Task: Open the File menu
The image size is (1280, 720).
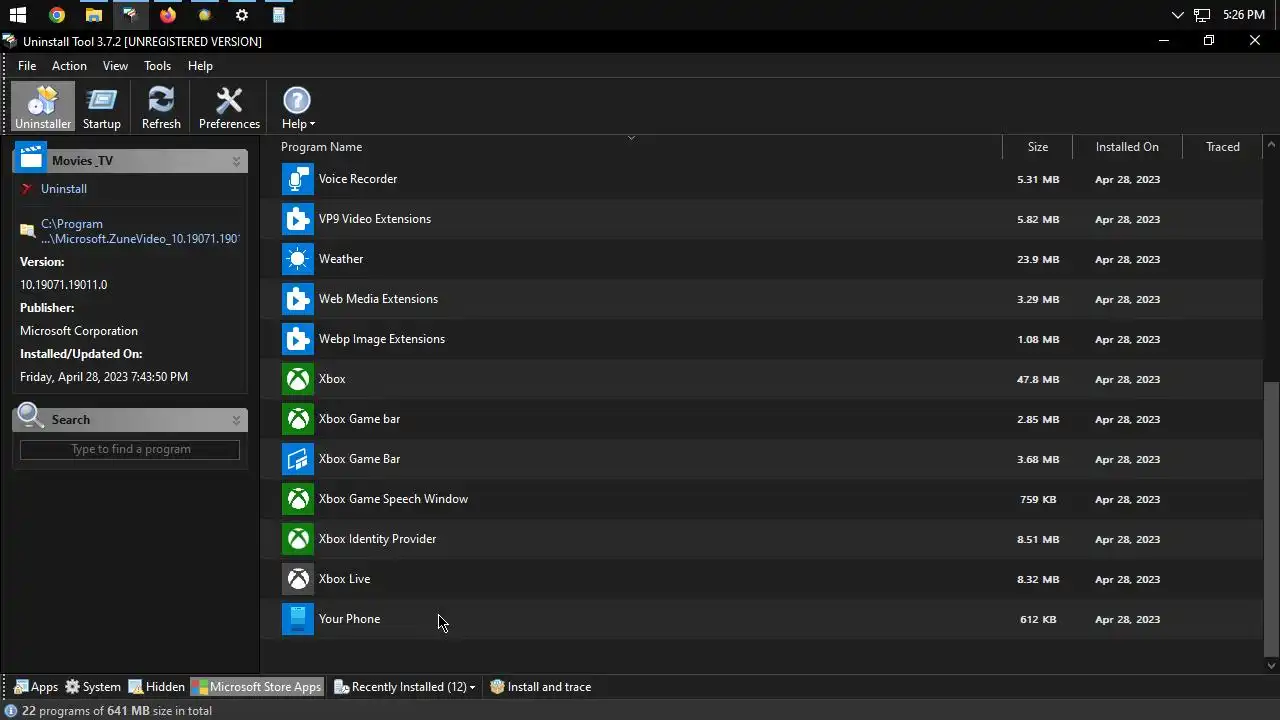Action: point(27,66)
